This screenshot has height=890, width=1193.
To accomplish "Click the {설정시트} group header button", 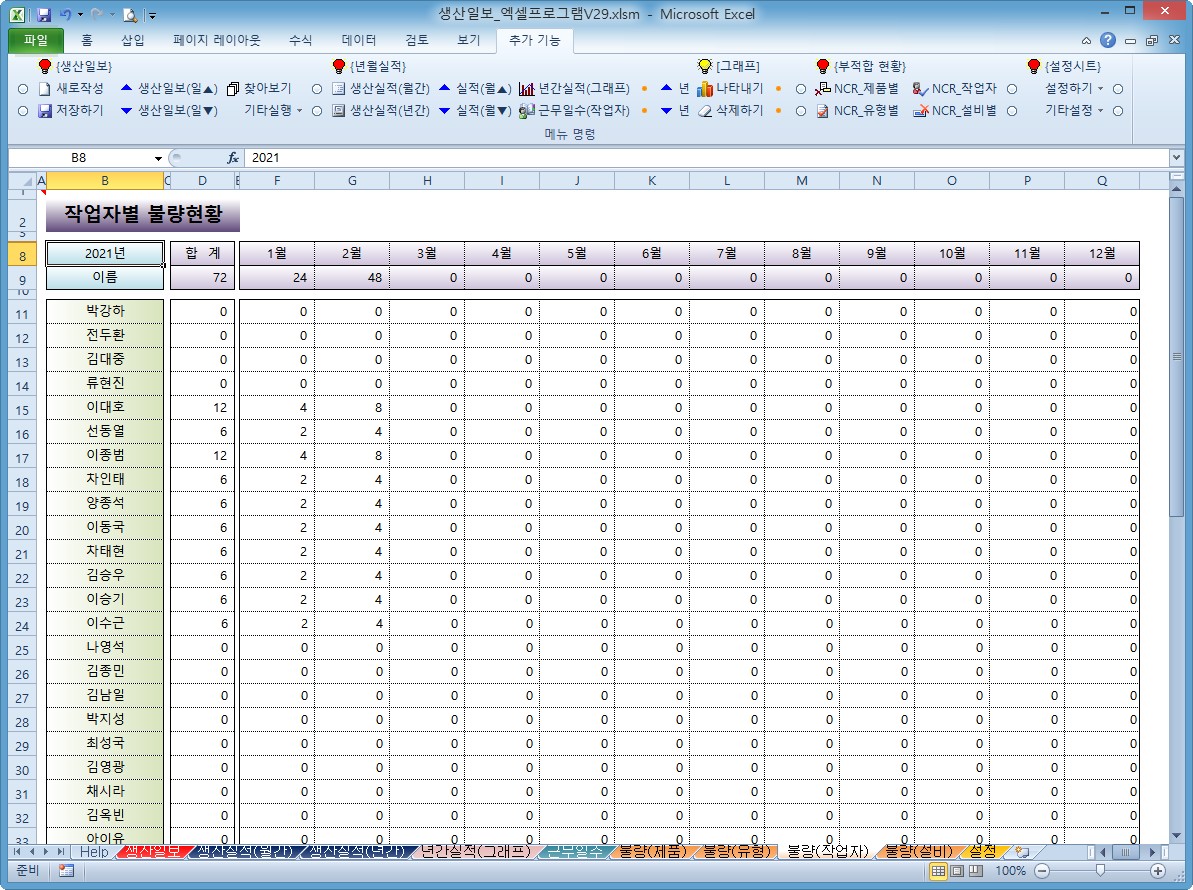I will pos(1064,67).
